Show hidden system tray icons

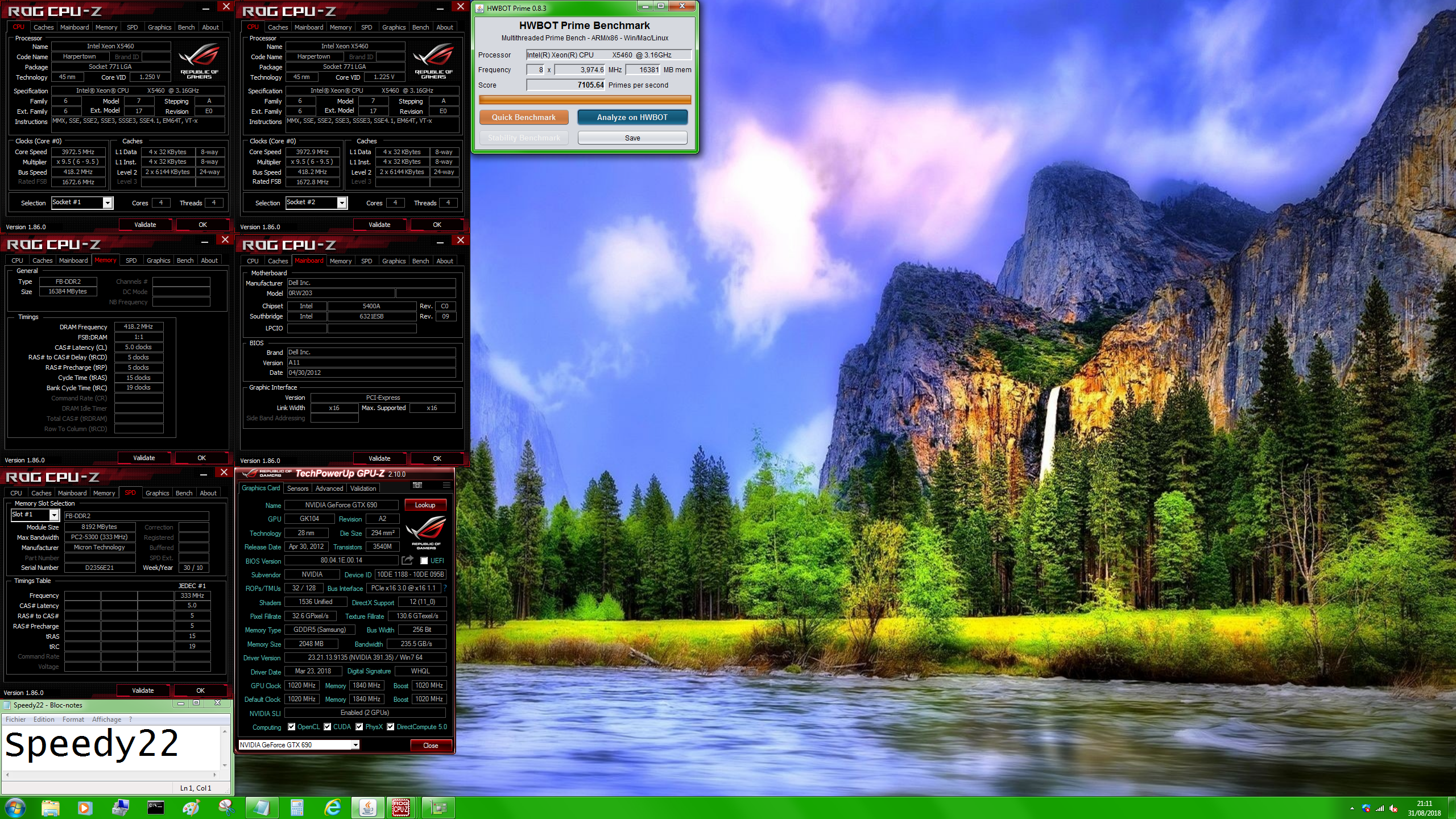1352,808
